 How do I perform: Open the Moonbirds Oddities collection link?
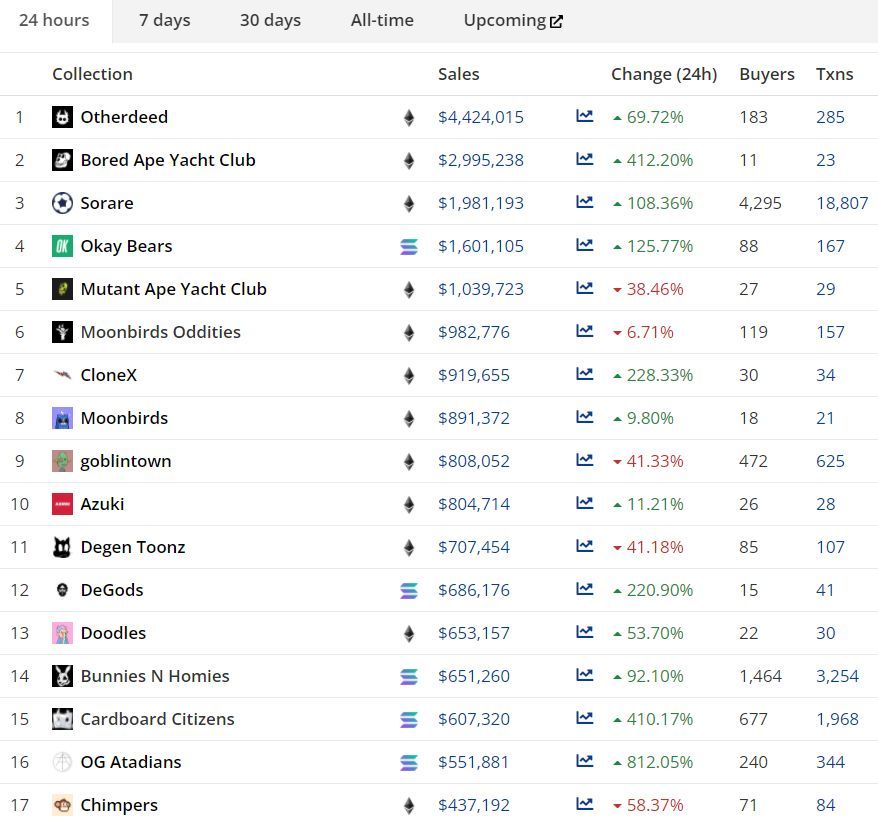click(x=161, y=332)
